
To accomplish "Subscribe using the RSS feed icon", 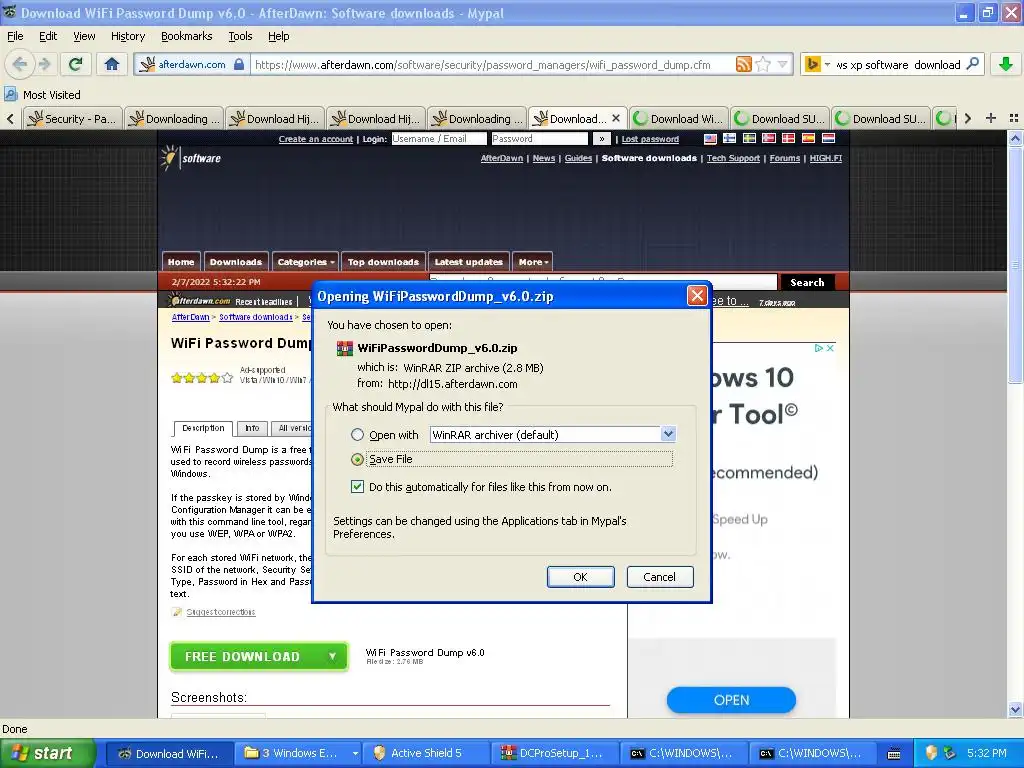I will [x=743, y=64].
